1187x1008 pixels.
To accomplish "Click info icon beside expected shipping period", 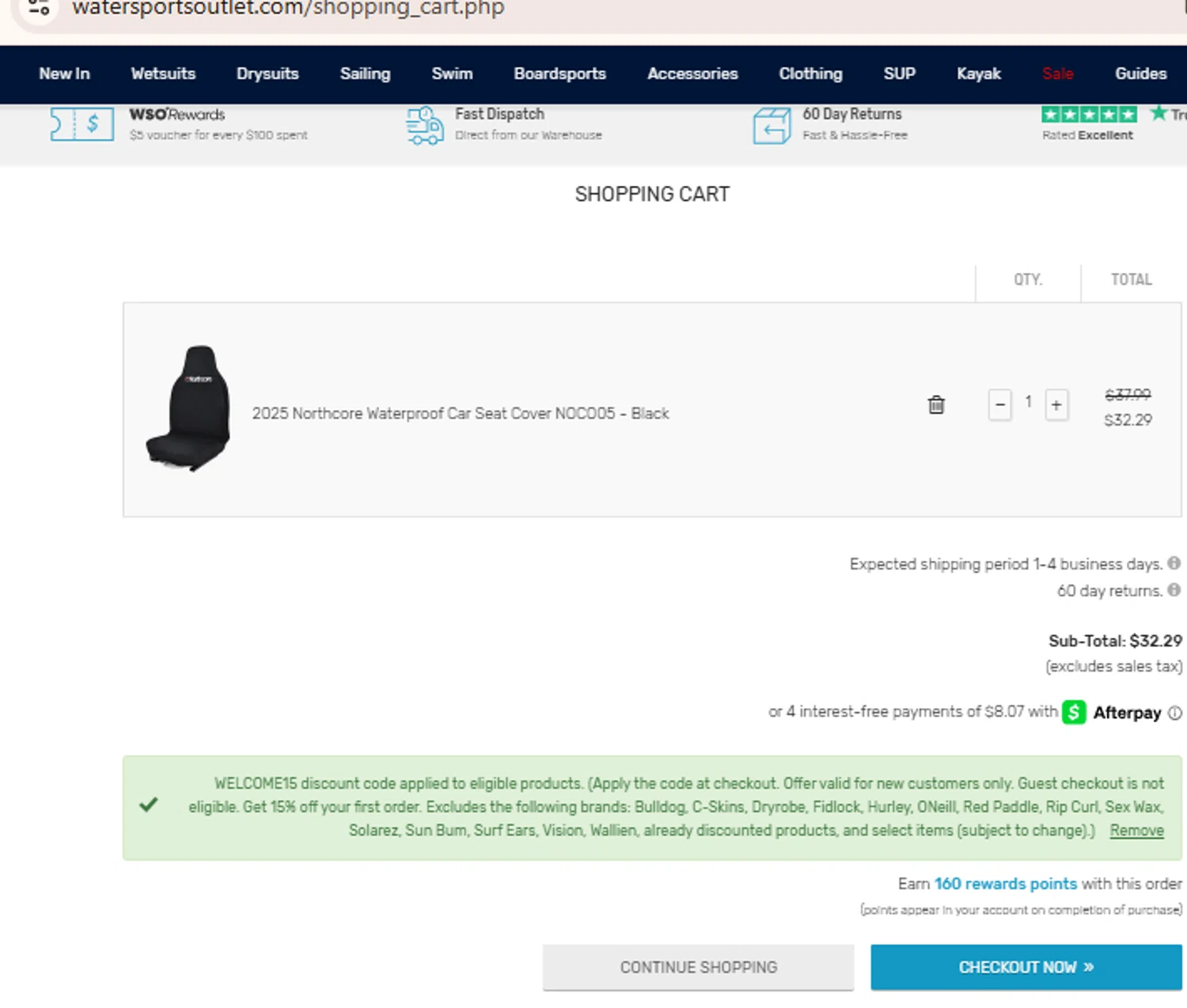I will [1174, 563].
